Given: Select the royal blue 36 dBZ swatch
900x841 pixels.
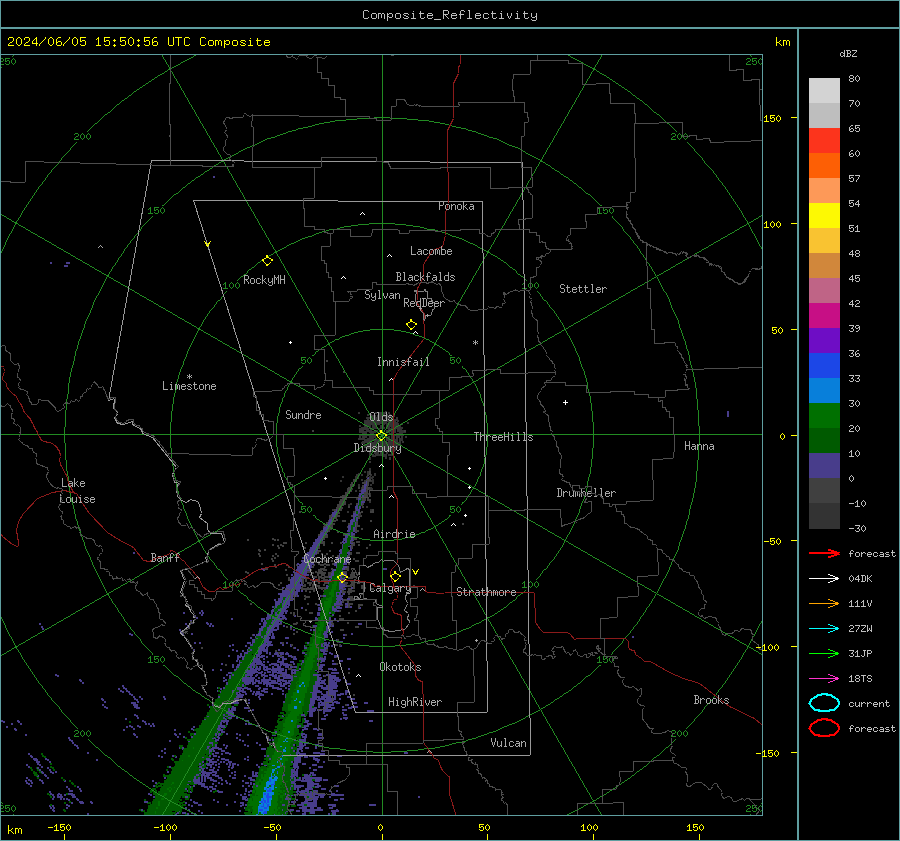Looking at the screenshot, I should (824, 365).
